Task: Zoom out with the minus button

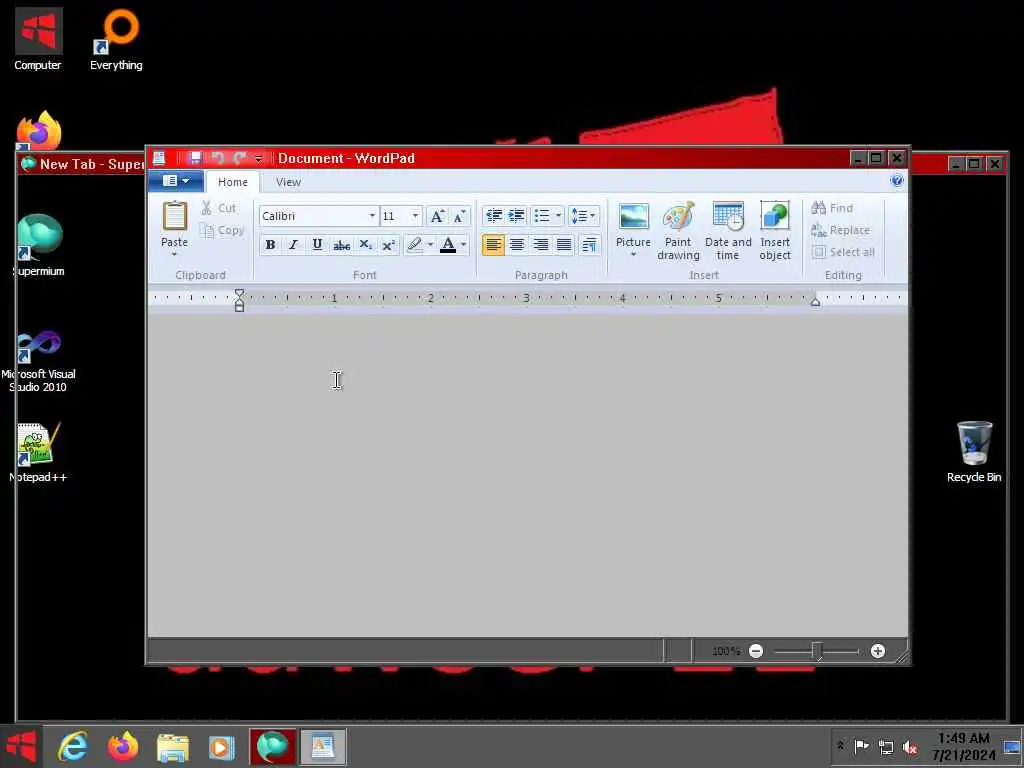Action: coord(756,651)
